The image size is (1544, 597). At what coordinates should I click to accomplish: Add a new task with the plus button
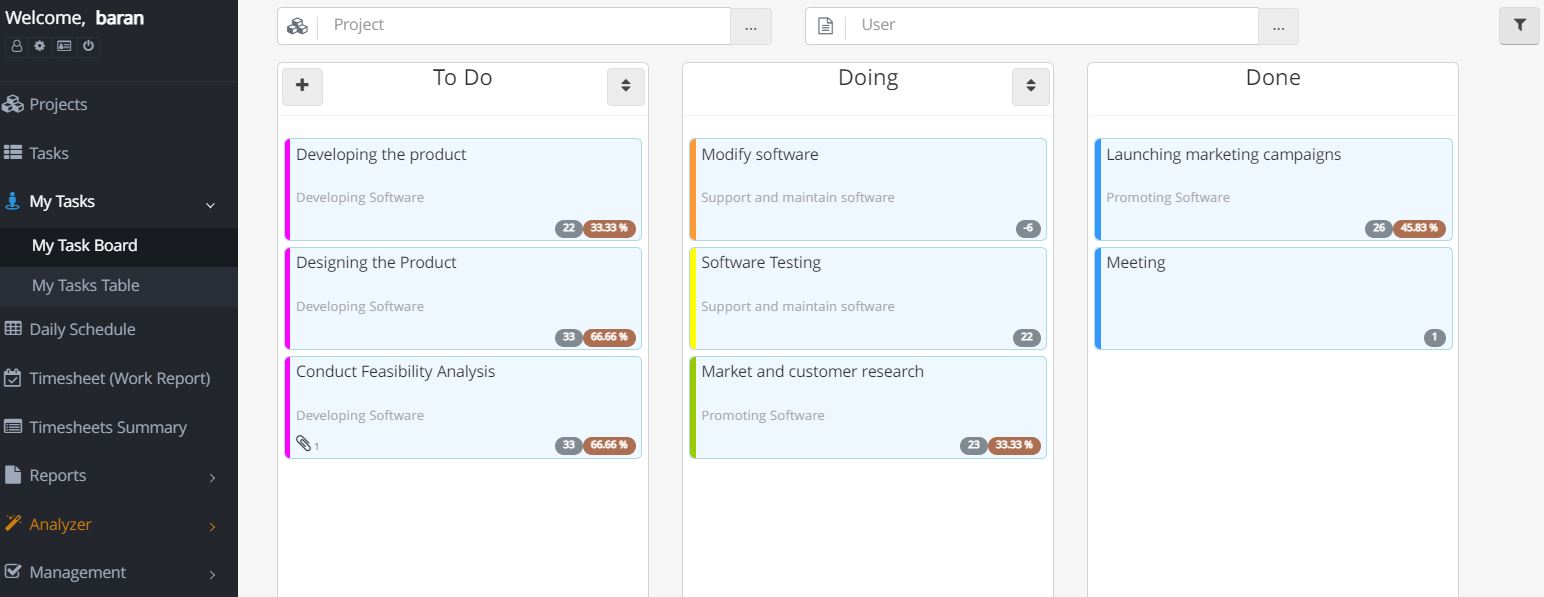(302, 87)
